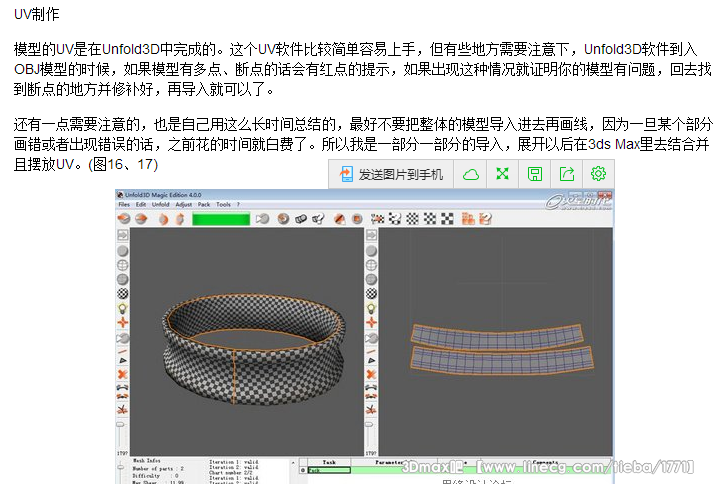The image size is (723, 484).
Task: Open the Adjust menu
Action: coord(184,204)
